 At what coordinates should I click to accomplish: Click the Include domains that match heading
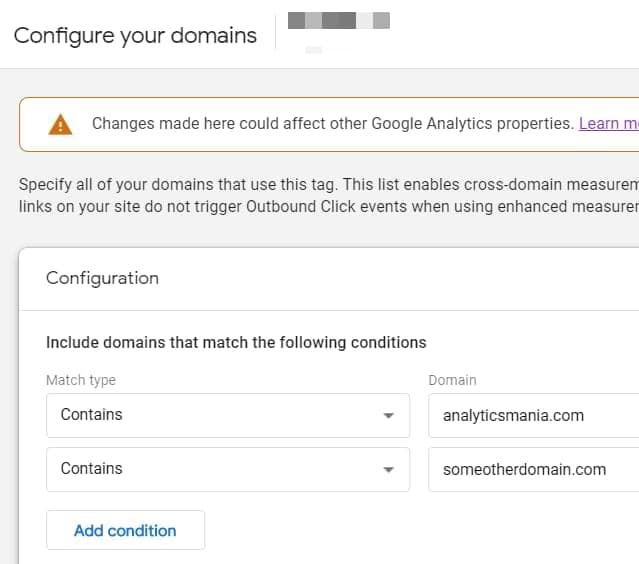coord(236,342)
